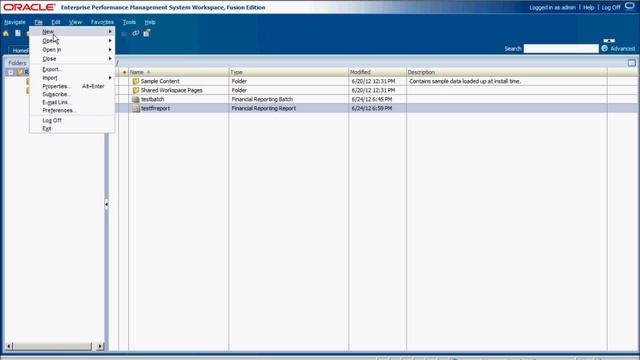Click the Log Off link in header

tap(611, 7)
